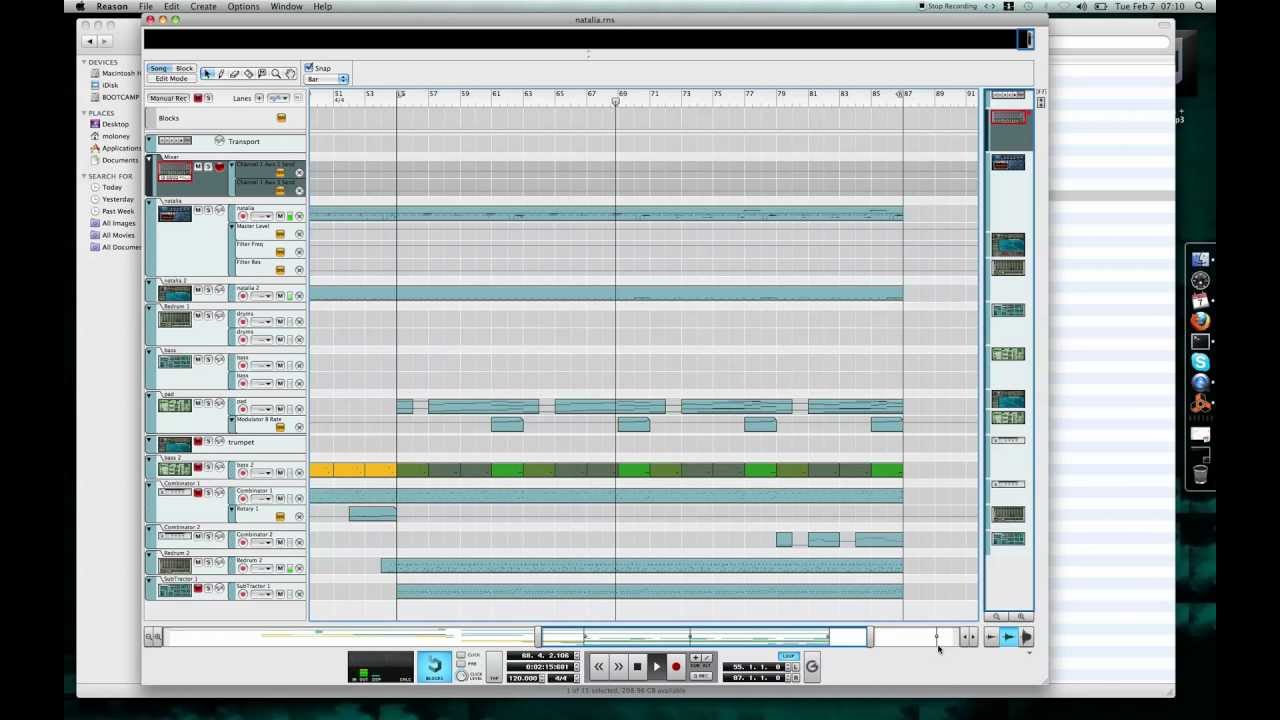Select the Pencil tool
This screenshot has height=720, width=1280.
221,74
